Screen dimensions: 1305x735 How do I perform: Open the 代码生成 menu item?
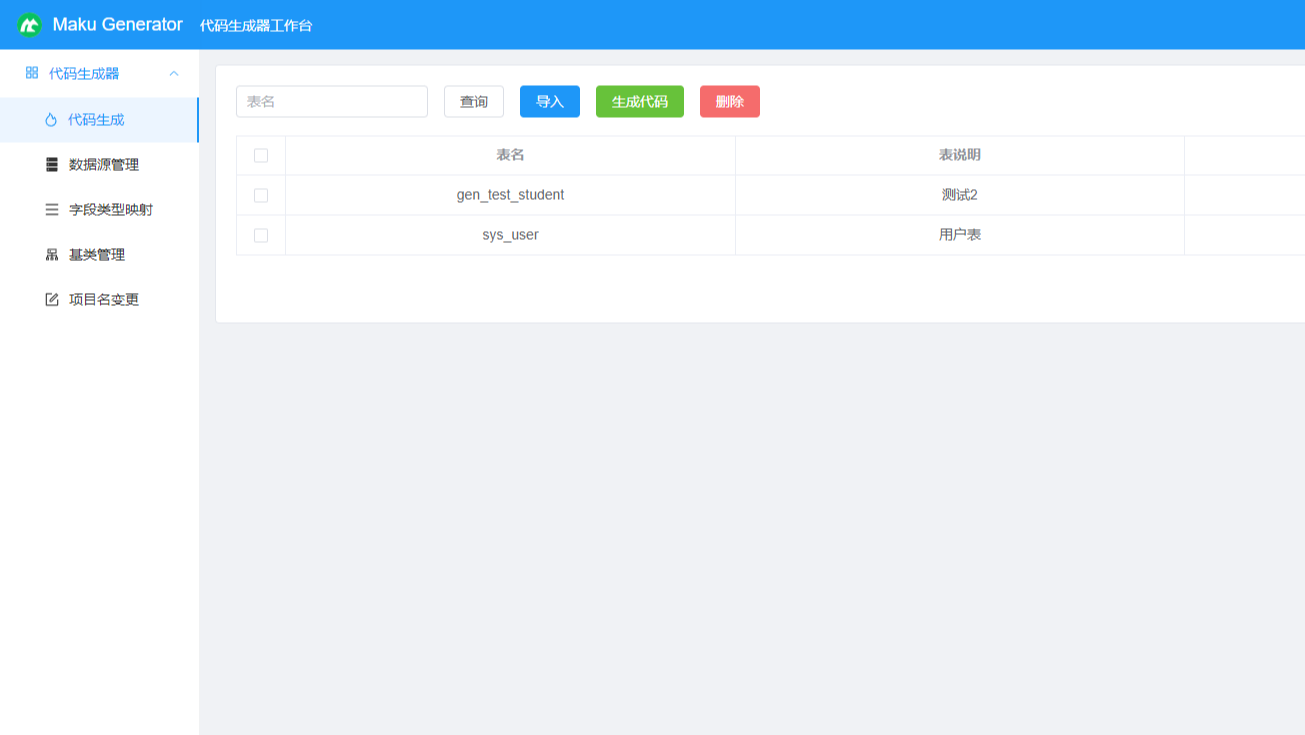coord(99,120)
